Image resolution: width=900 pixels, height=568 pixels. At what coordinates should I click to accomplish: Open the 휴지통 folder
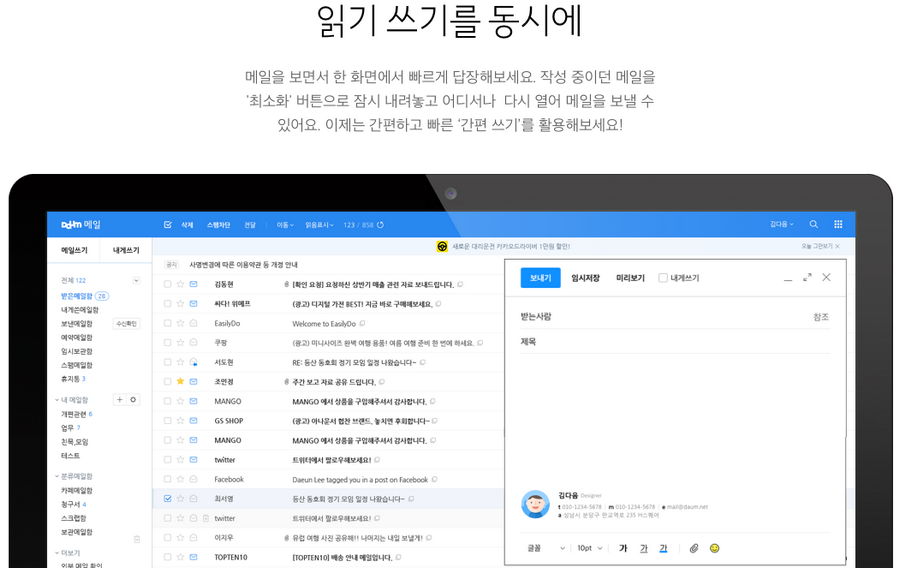tap(71, 379)
